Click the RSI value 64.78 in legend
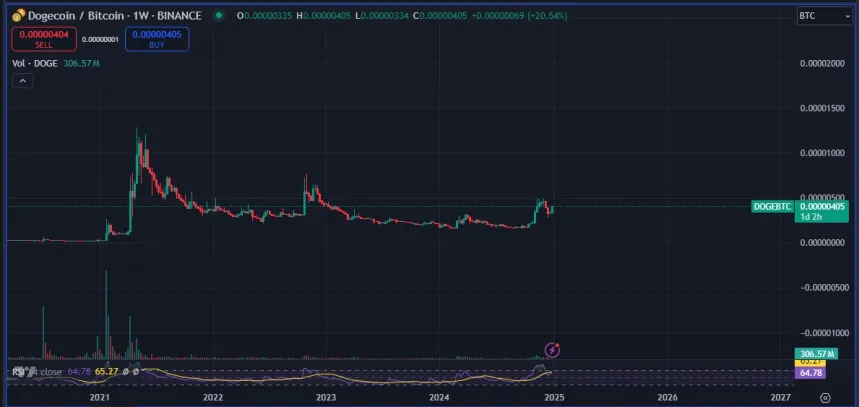 [x=79, y=371]
